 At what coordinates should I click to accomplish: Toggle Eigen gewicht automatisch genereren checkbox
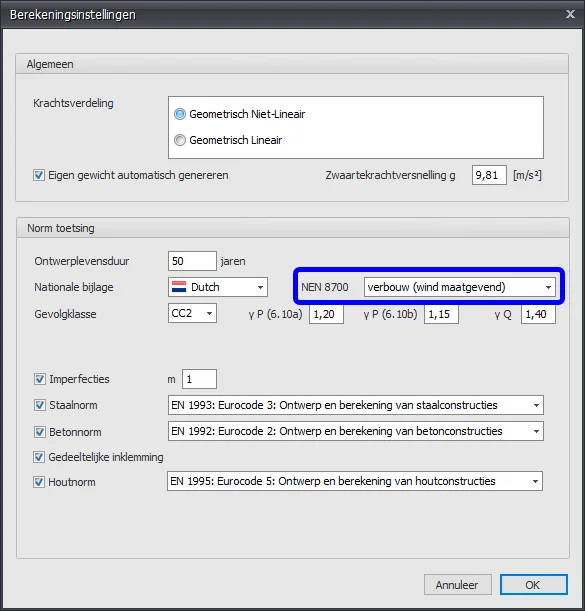(x=39, y=175)
